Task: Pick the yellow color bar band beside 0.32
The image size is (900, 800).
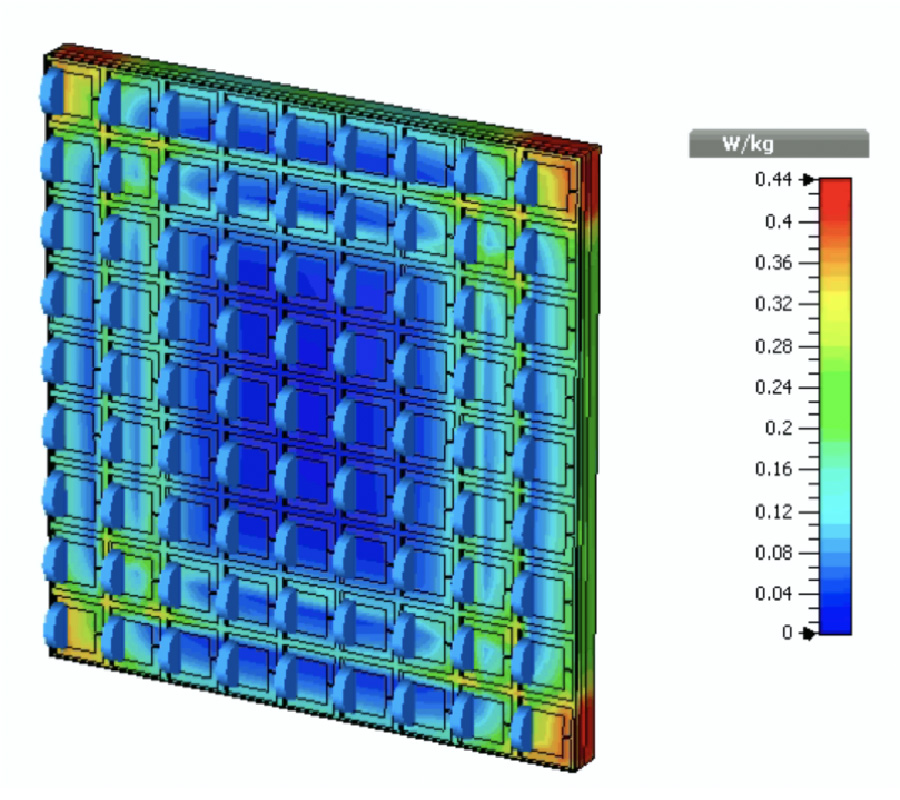Action: [837, 304]
